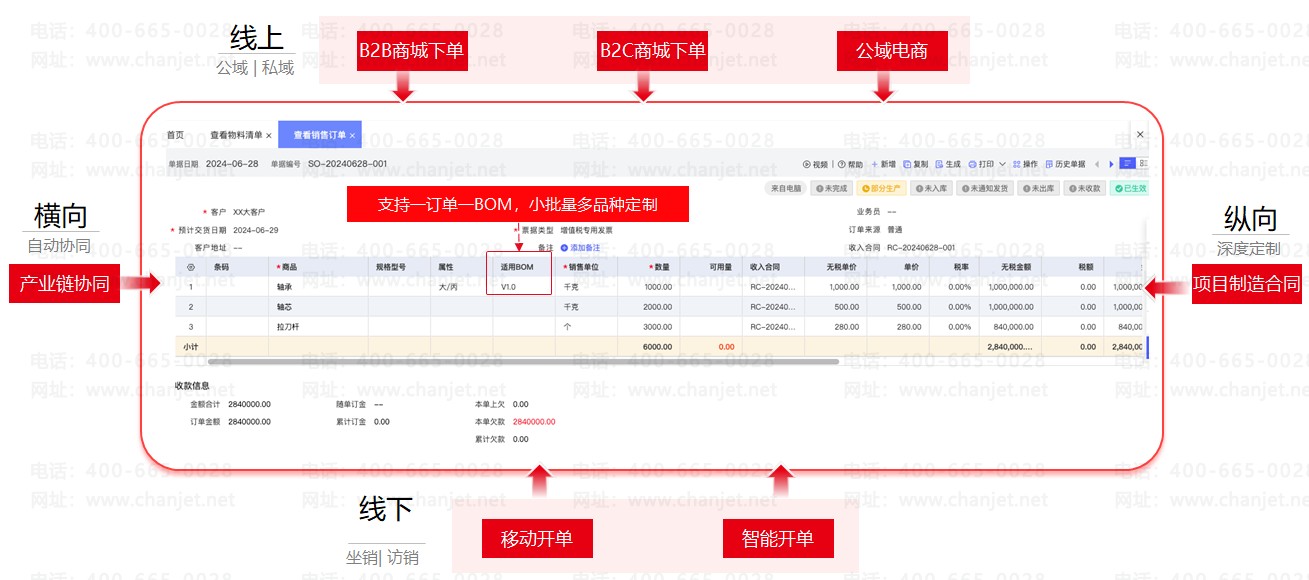The width and height of the screenshot is (1309, 580).
Task: Open 历史单据 history documents
Action: pyautogui.click(x=1065, y=164)
